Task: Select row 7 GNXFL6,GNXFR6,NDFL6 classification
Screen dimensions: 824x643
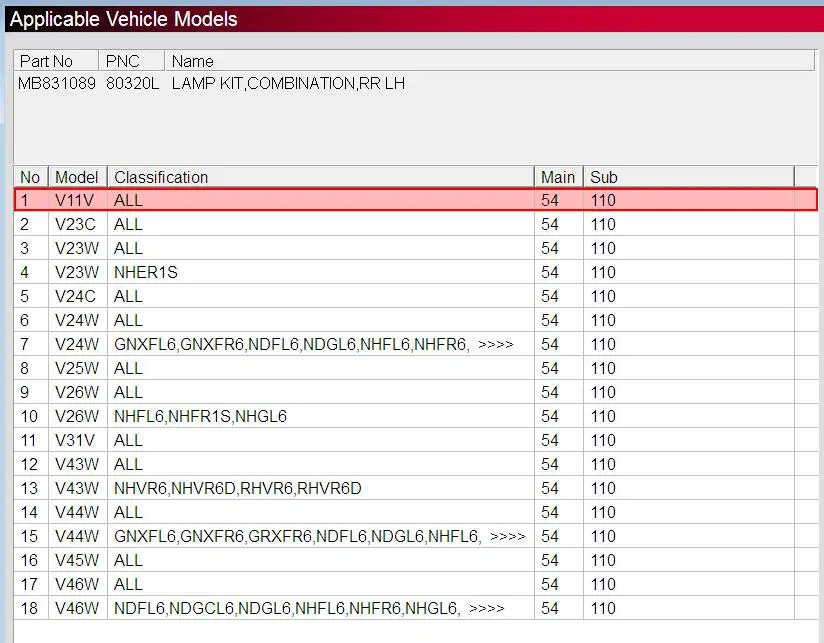Action: 292,345
